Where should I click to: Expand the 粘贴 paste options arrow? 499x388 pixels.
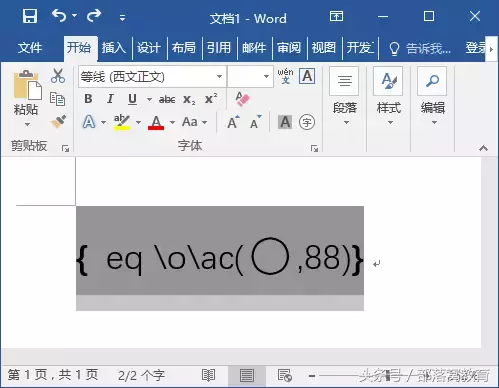click(27, 124)
